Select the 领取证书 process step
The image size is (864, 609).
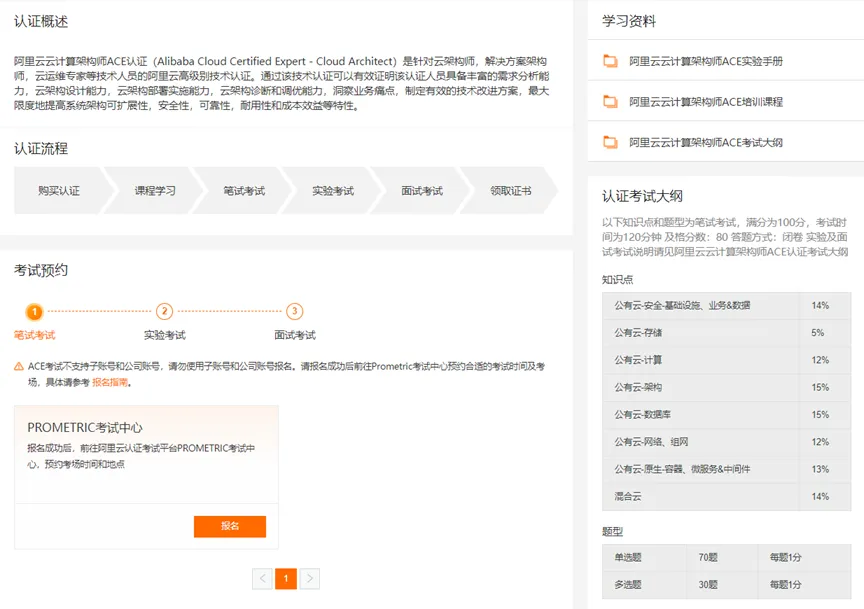511,191
